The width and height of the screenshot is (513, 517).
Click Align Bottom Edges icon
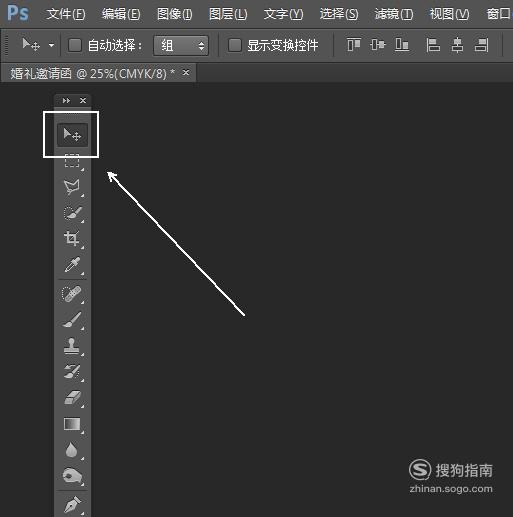click(402, 45)
